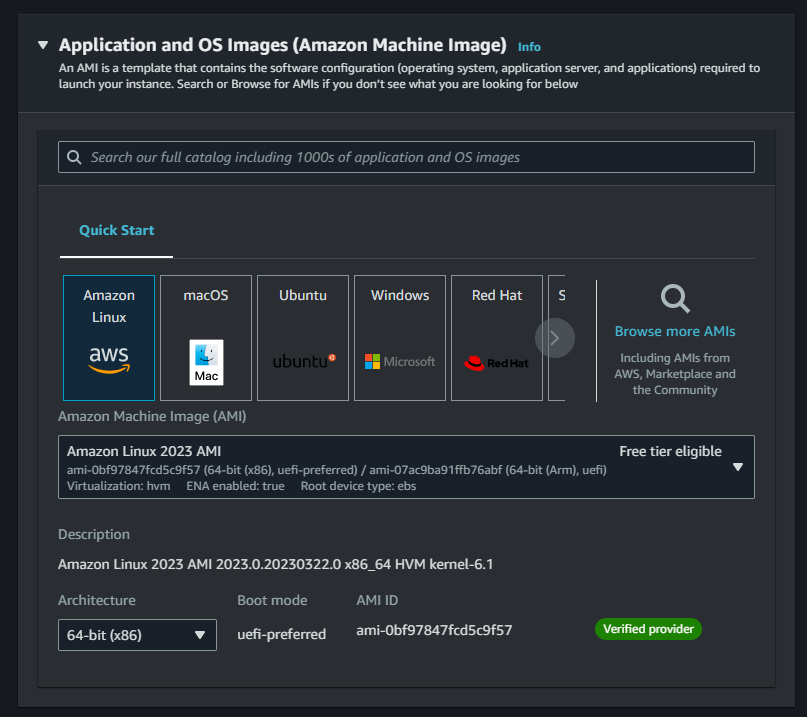Select the Amazon Linux AMI tile
This screenshot has height=717, width=807.
click(x=109, y=338)
